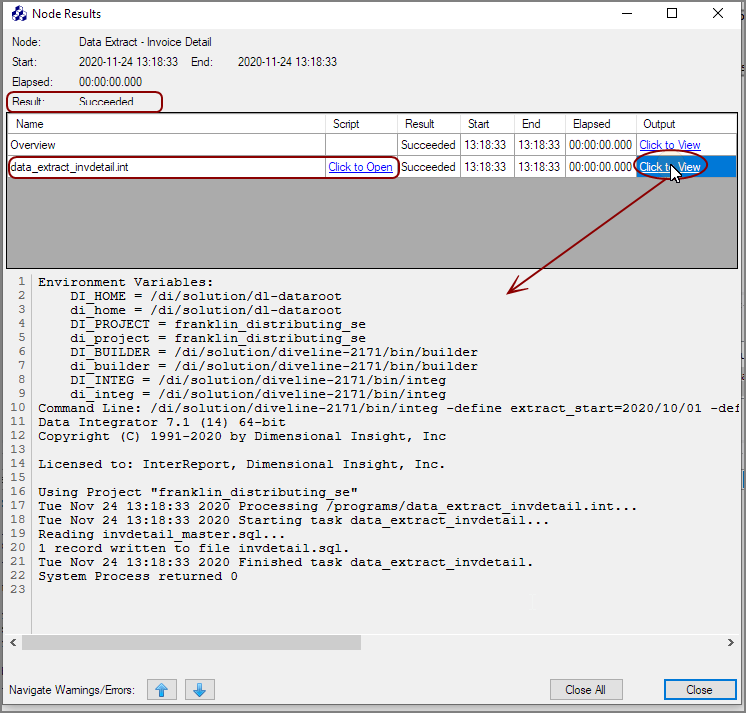Click the log horizontal scrollbar thumb
Image resolution: width=746 pixels, height=713 pixels.
coord(191,643)
